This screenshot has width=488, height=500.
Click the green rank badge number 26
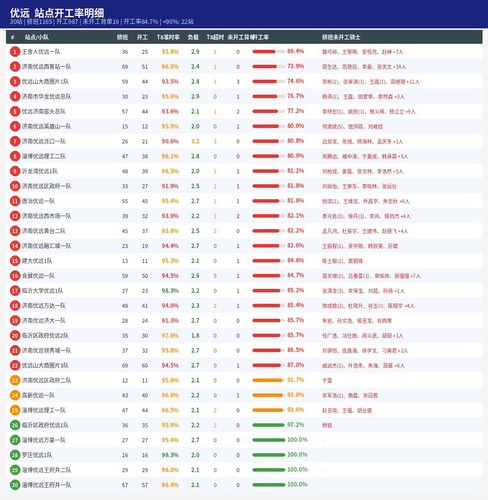click(15, 425)
